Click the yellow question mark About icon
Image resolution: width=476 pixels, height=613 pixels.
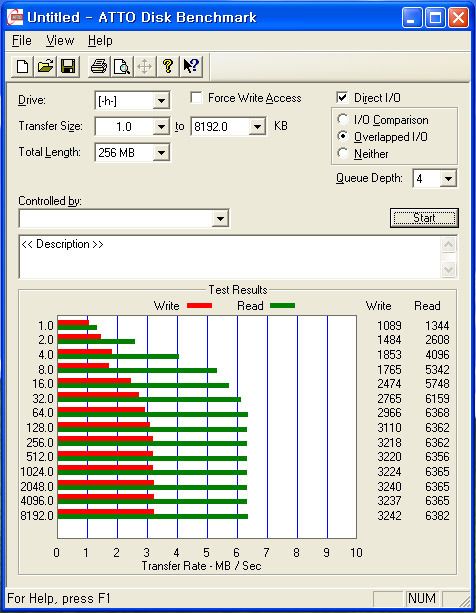pos(168,66)
